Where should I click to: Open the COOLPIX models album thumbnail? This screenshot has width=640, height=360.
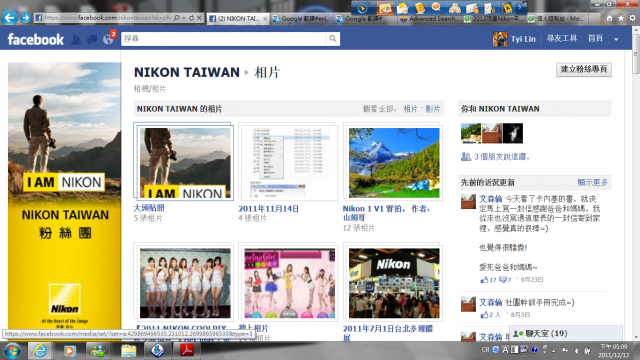184,283
